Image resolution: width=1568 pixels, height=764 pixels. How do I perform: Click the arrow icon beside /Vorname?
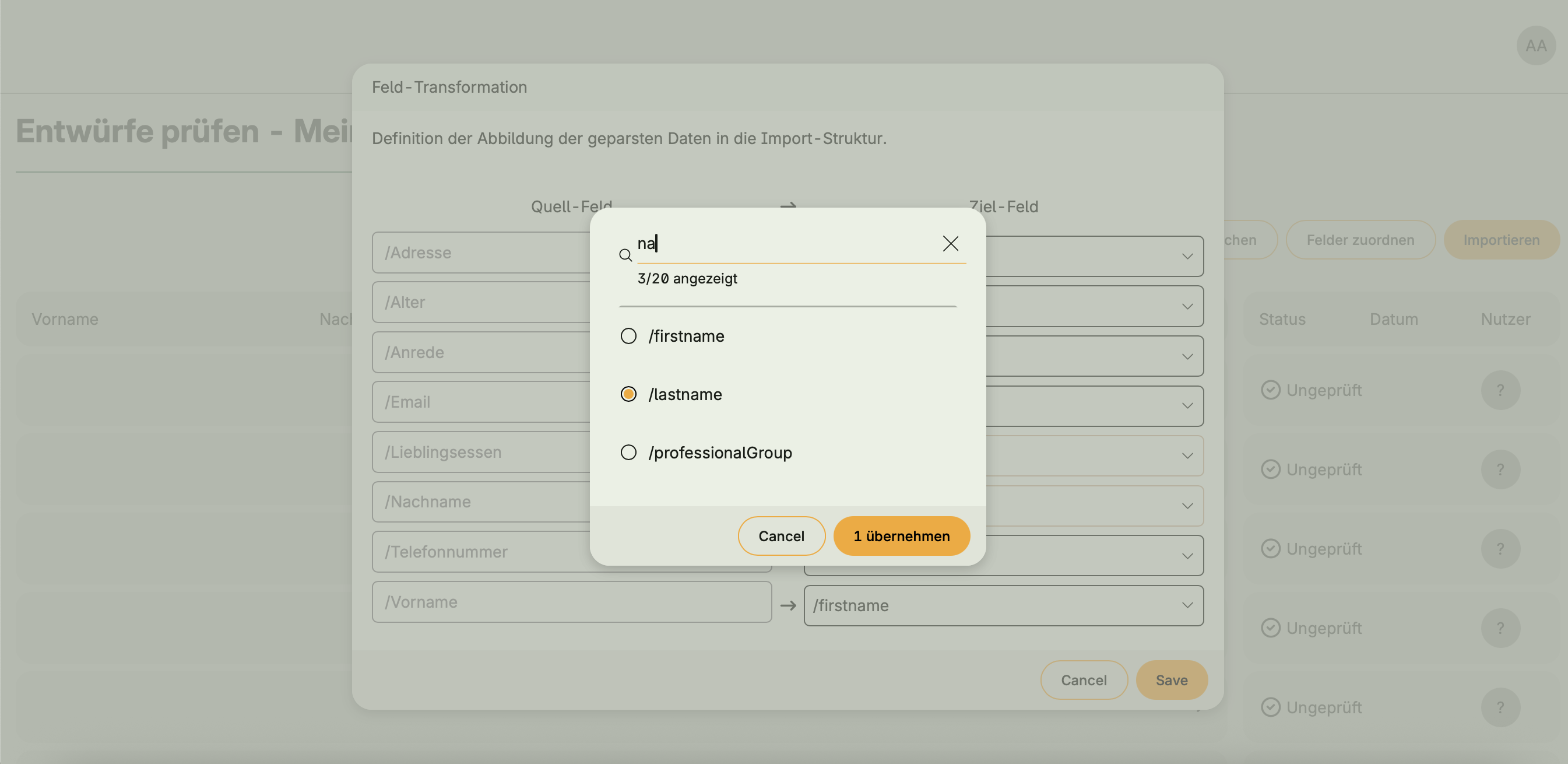(787, 605)
